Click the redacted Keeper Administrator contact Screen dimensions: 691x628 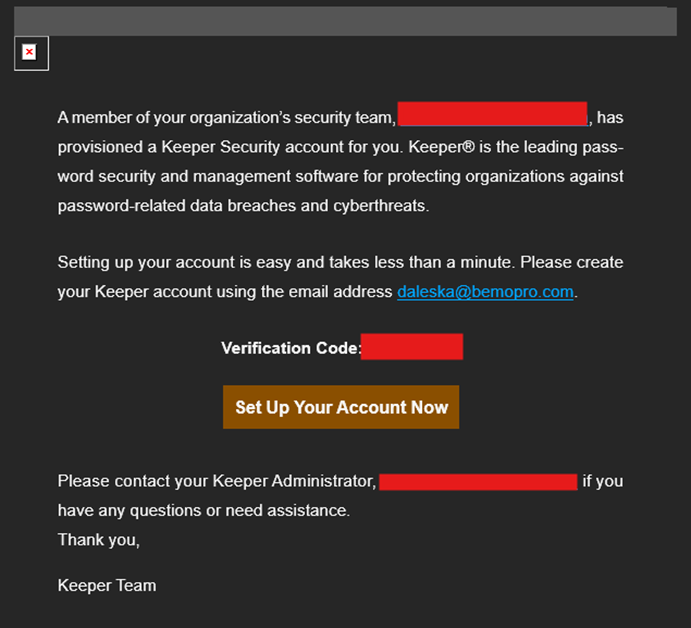(478, 482)
